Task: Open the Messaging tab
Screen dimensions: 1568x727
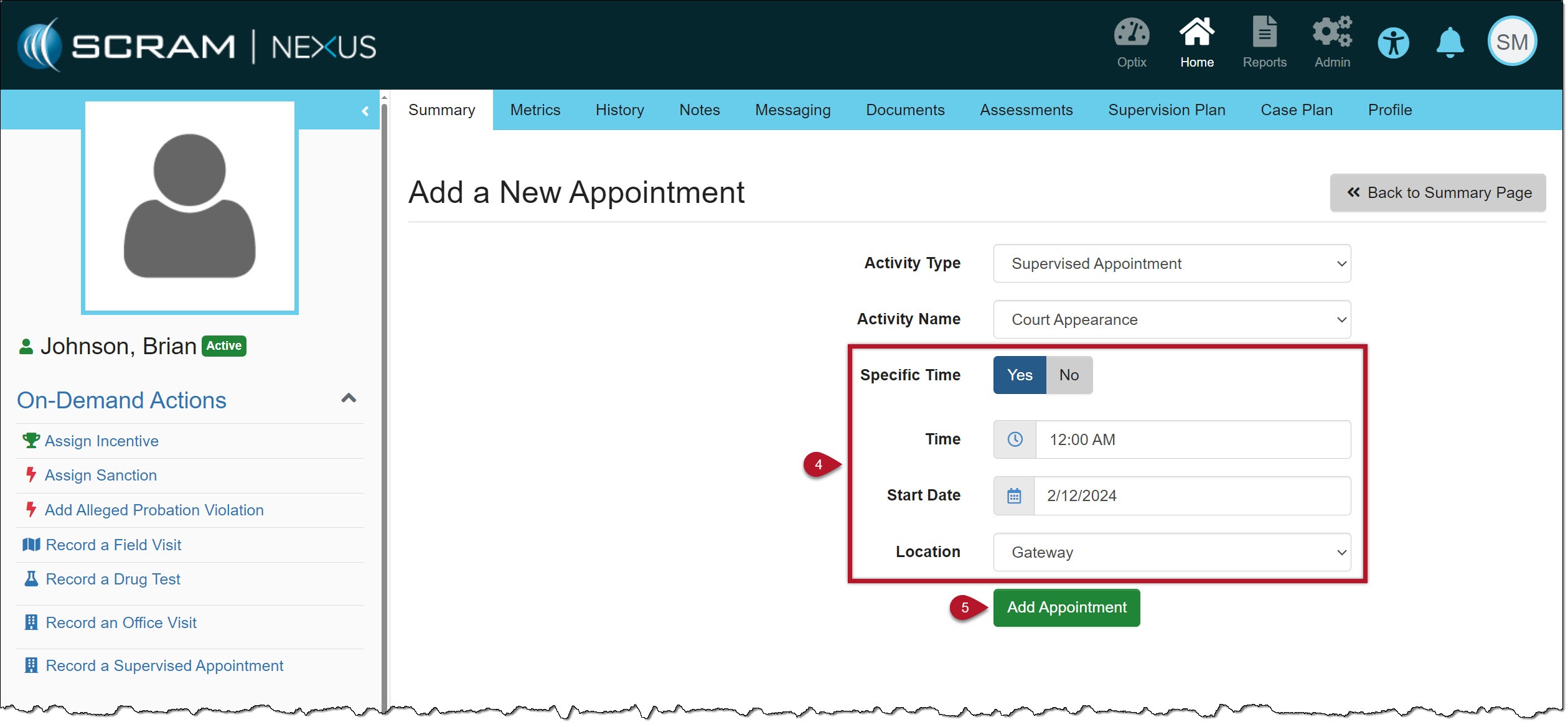Action: (792, 110)
